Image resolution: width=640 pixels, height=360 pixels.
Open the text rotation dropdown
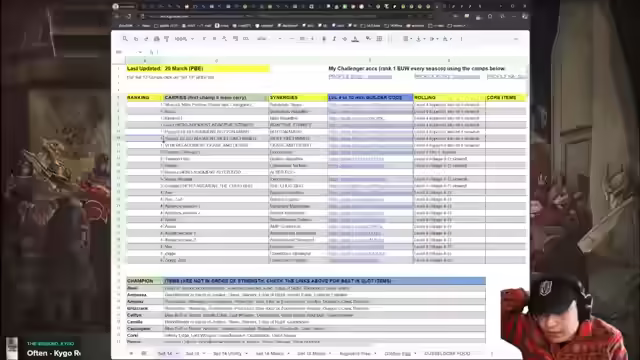click(x=447, y=39)
